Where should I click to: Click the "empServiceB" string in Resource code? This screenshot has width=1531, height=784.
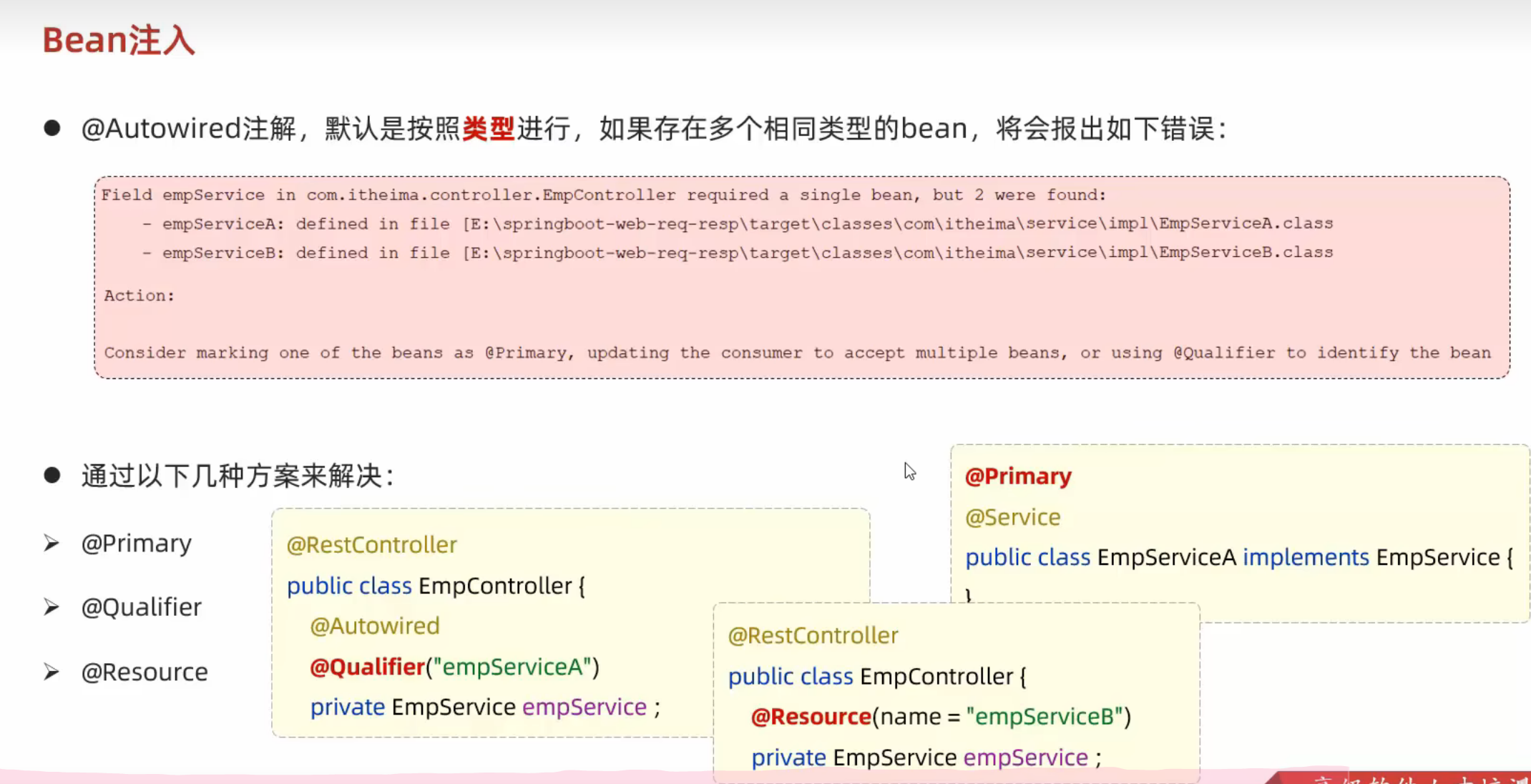pos(1045,717)
